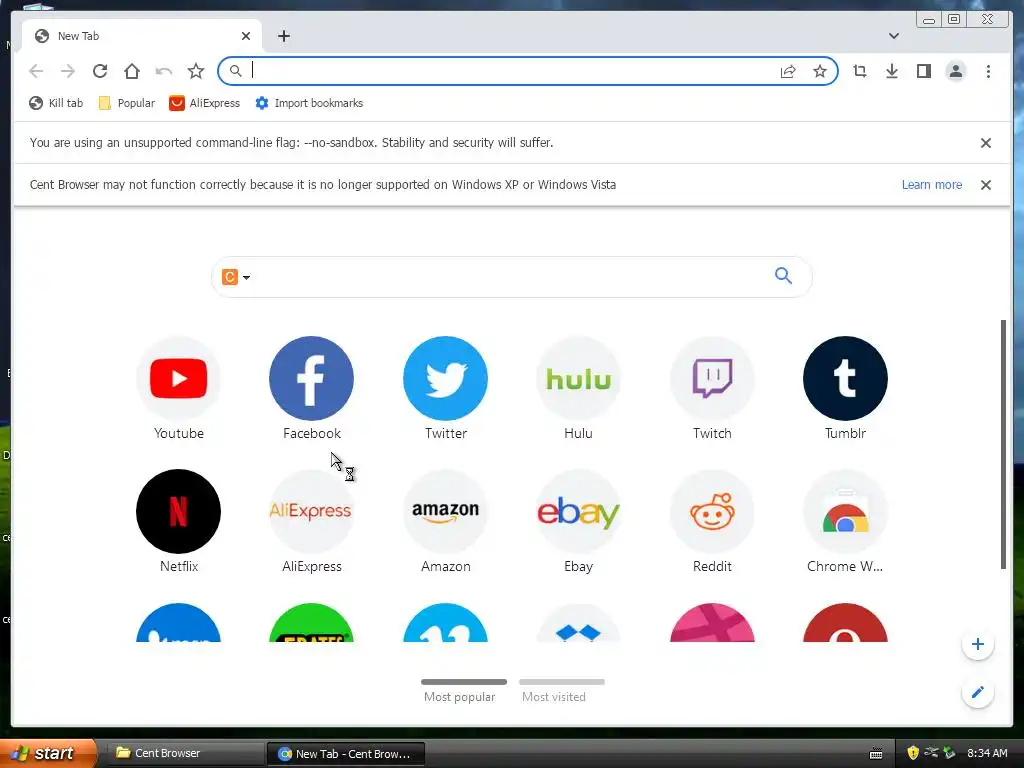Open the home page button

[x=132, y=71]
